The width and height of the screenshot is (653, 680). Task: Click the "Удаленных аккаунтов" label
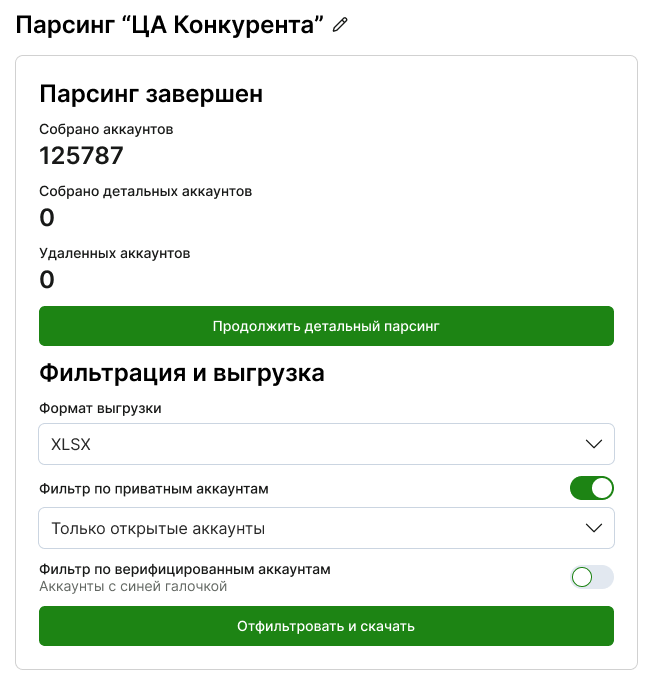(x=114, y=253)
